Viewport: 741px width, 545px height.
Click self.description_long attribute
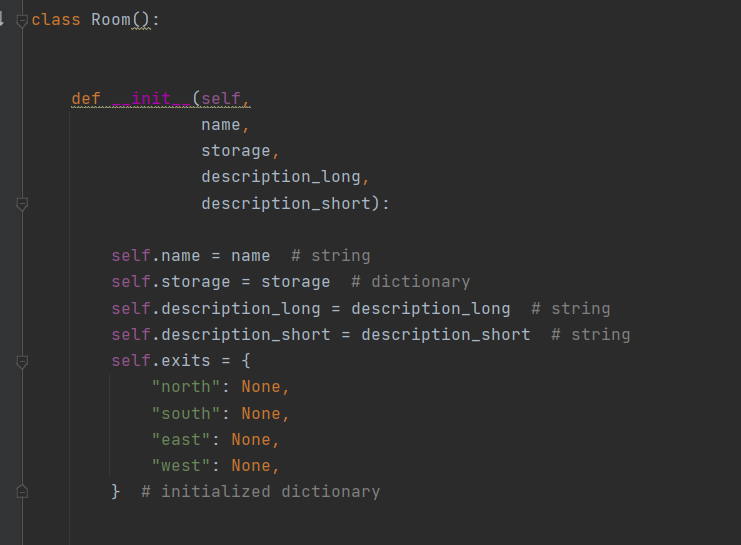coord(216,309)
